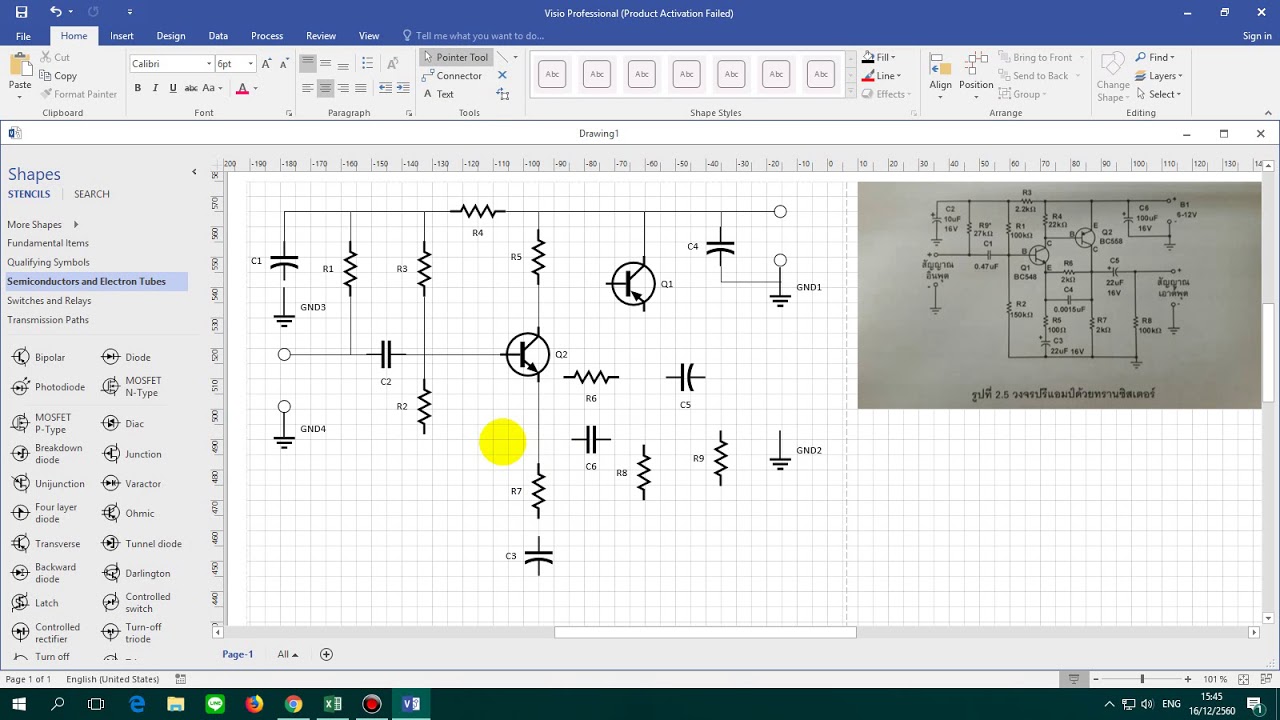Choose the Ohmic stencil shape
1280x720 pixels.
click(x=129, y=513)
